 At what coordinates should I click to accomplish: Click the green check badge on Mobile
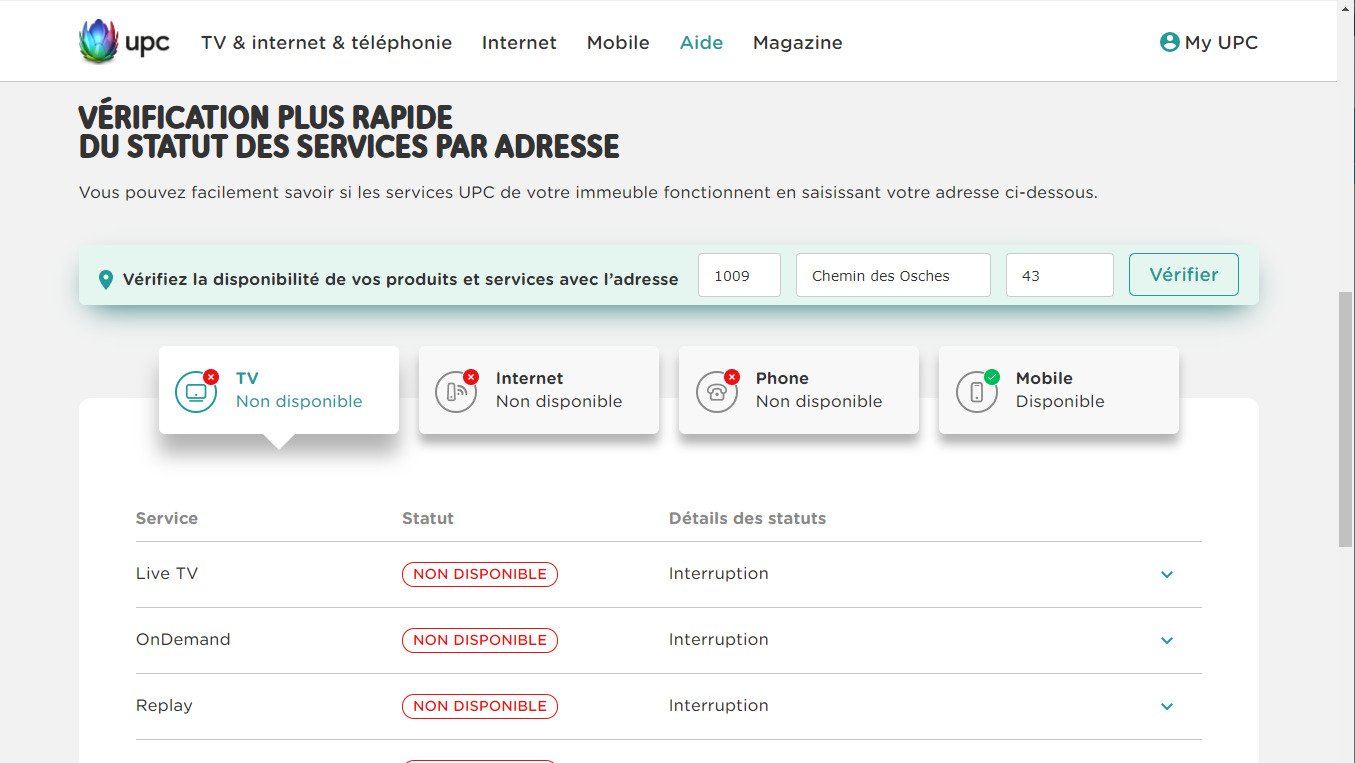tap(992, 377)
